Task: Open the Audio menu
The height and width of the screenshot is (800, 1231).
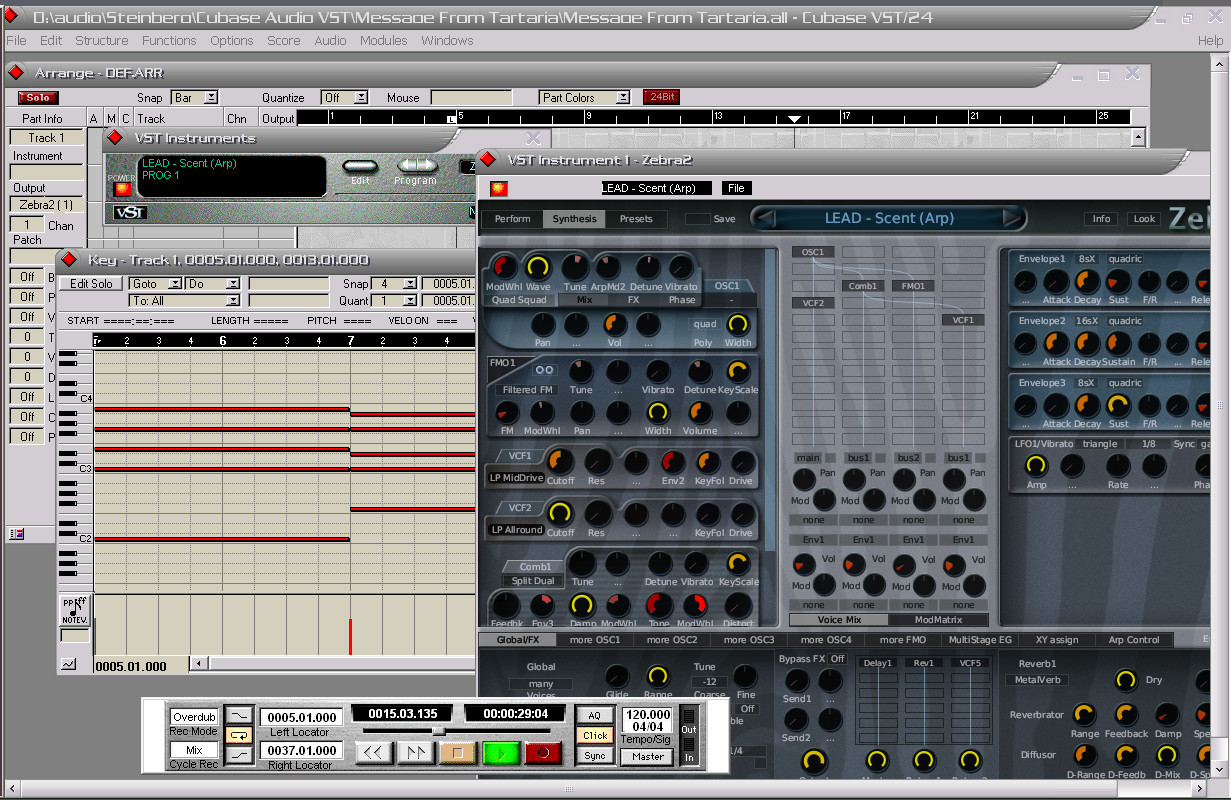Action: pyautogui.click(x=330, y=40)
